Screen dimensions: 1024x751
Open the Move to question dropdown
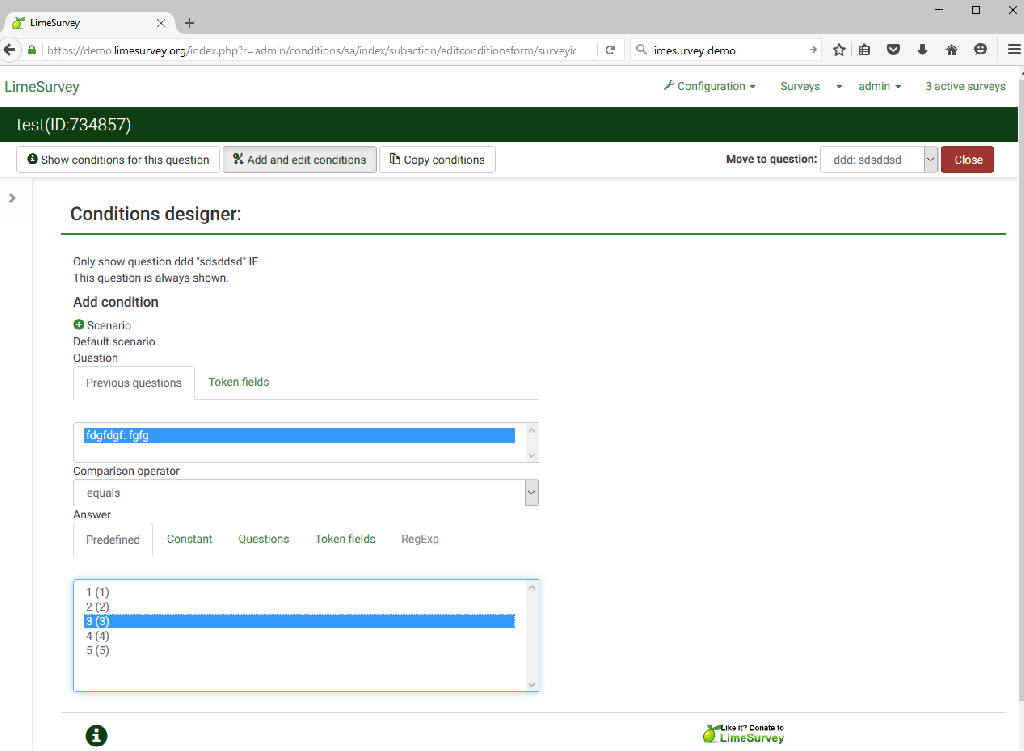(x=878, y=160)
